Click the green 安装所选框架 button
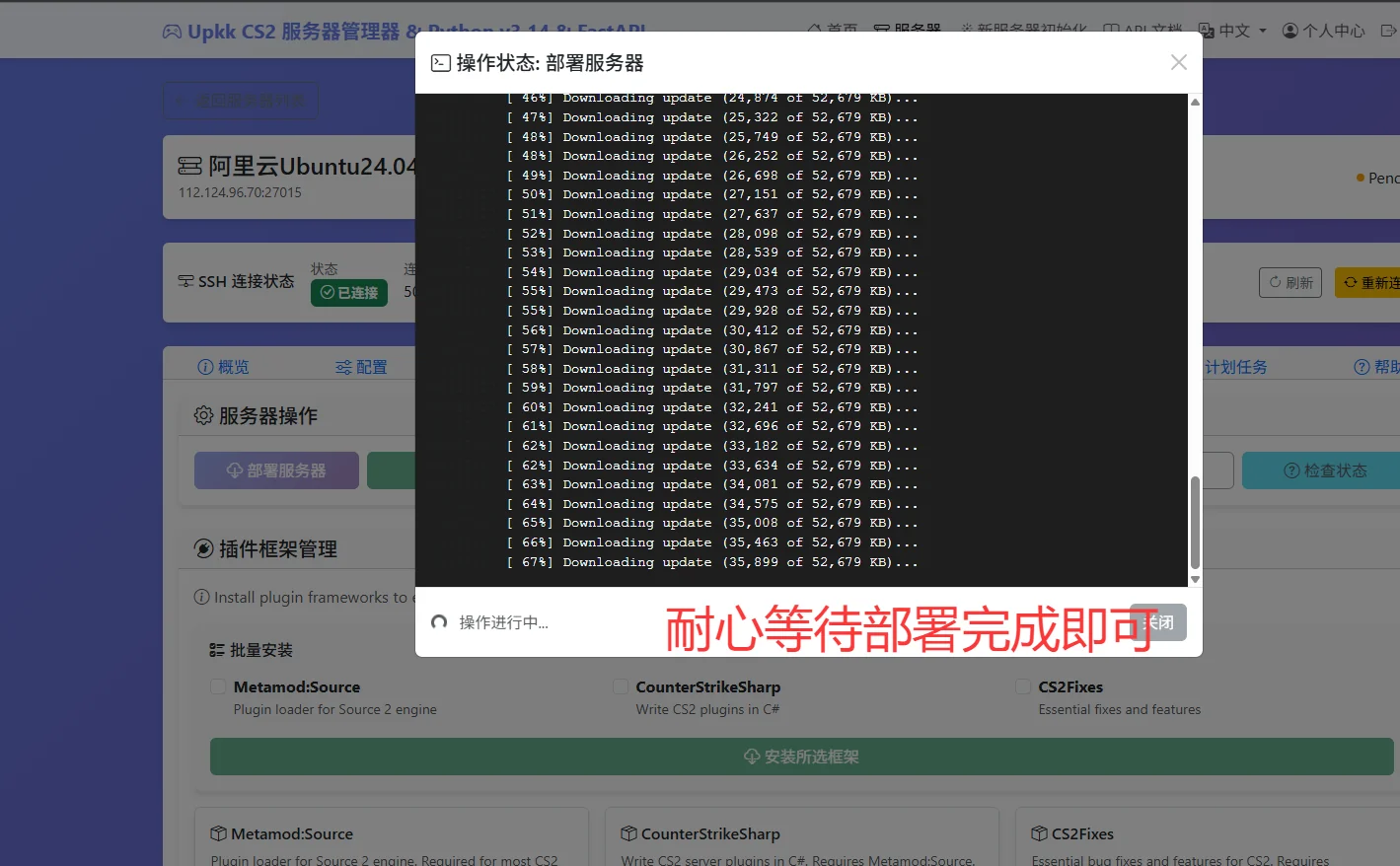The width and height of the screenshot is (1400, 866). click(x=801, y=757)
